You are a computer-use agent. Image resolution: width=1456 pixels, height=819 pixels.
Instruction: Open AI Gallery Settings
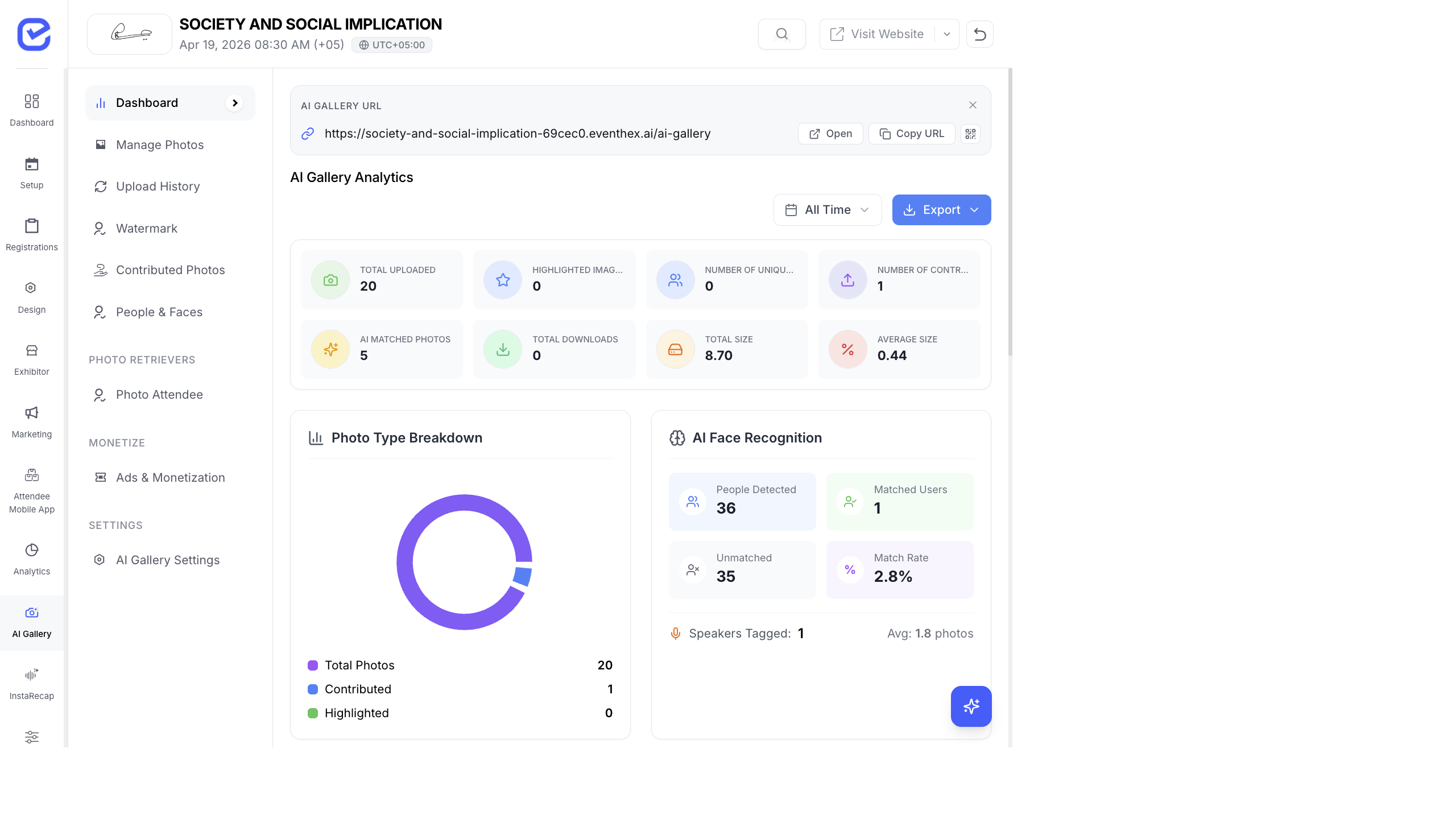pos(167,560)
